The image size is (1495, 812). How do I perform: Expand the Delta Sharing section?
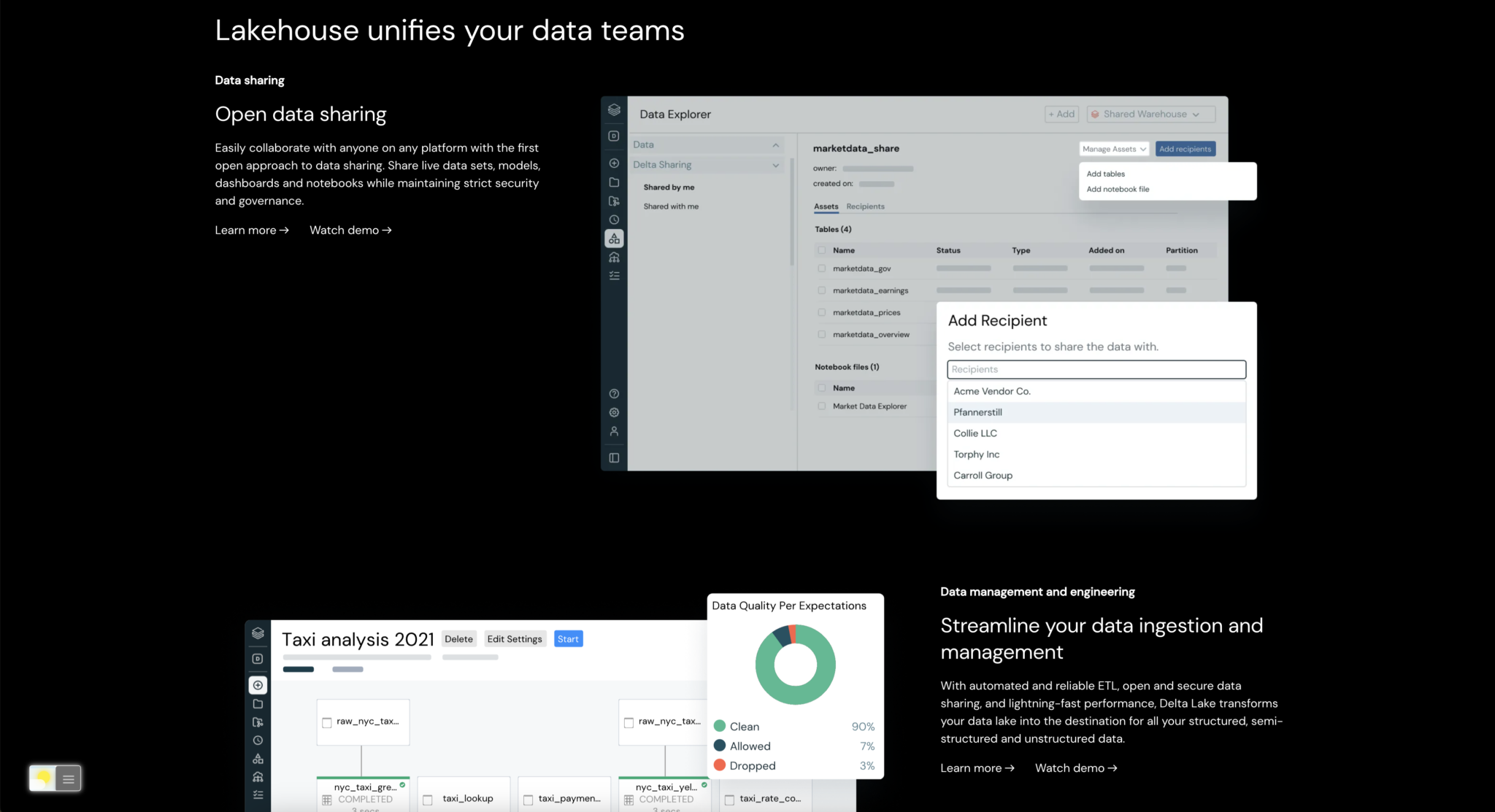point(775,165)
